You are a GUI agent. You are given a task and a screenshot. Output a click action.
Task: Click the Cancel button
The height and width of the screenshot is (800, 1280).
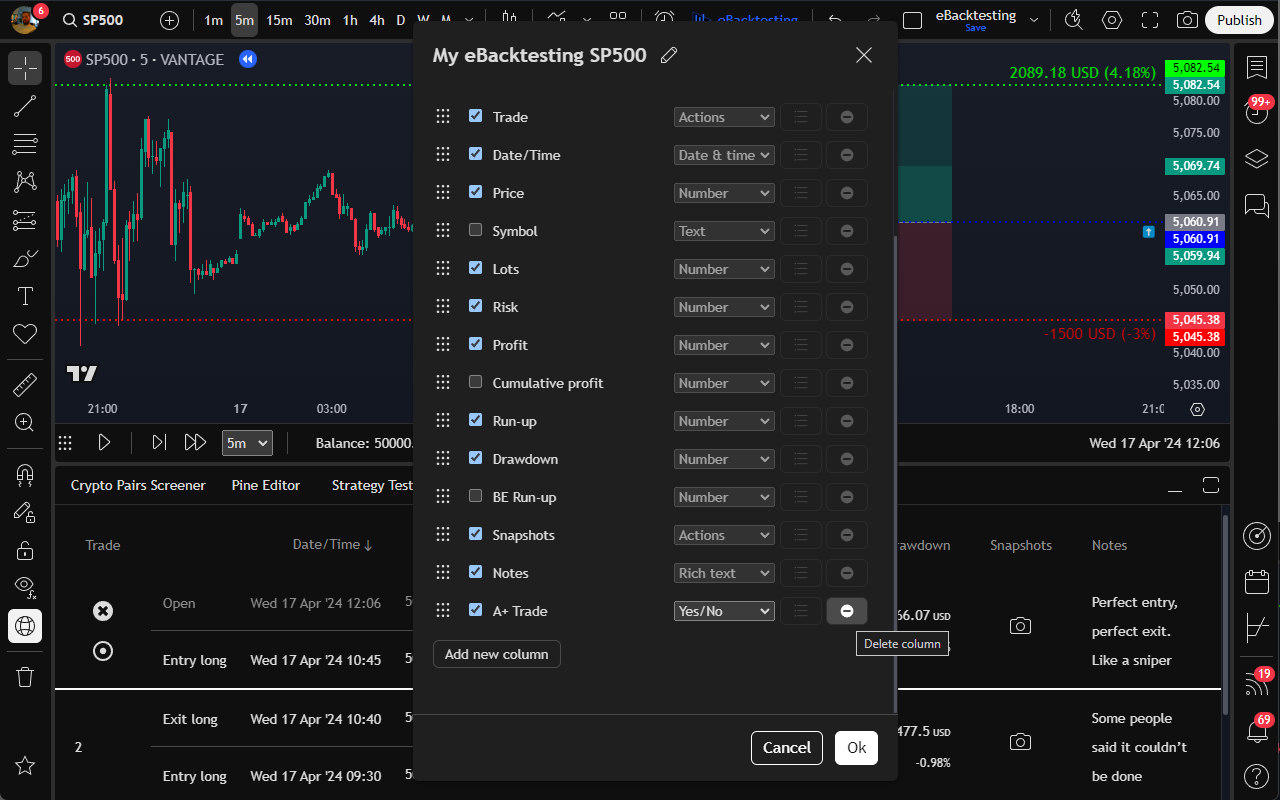(787, 748)
